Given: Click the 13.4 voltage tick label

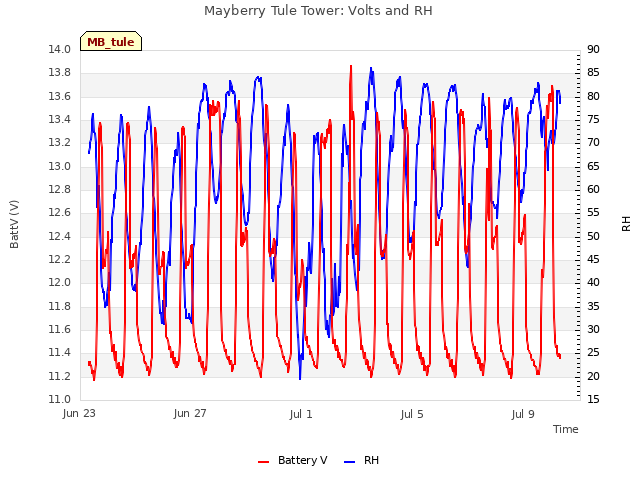Looking at the screenshot, I should point(60,120).
